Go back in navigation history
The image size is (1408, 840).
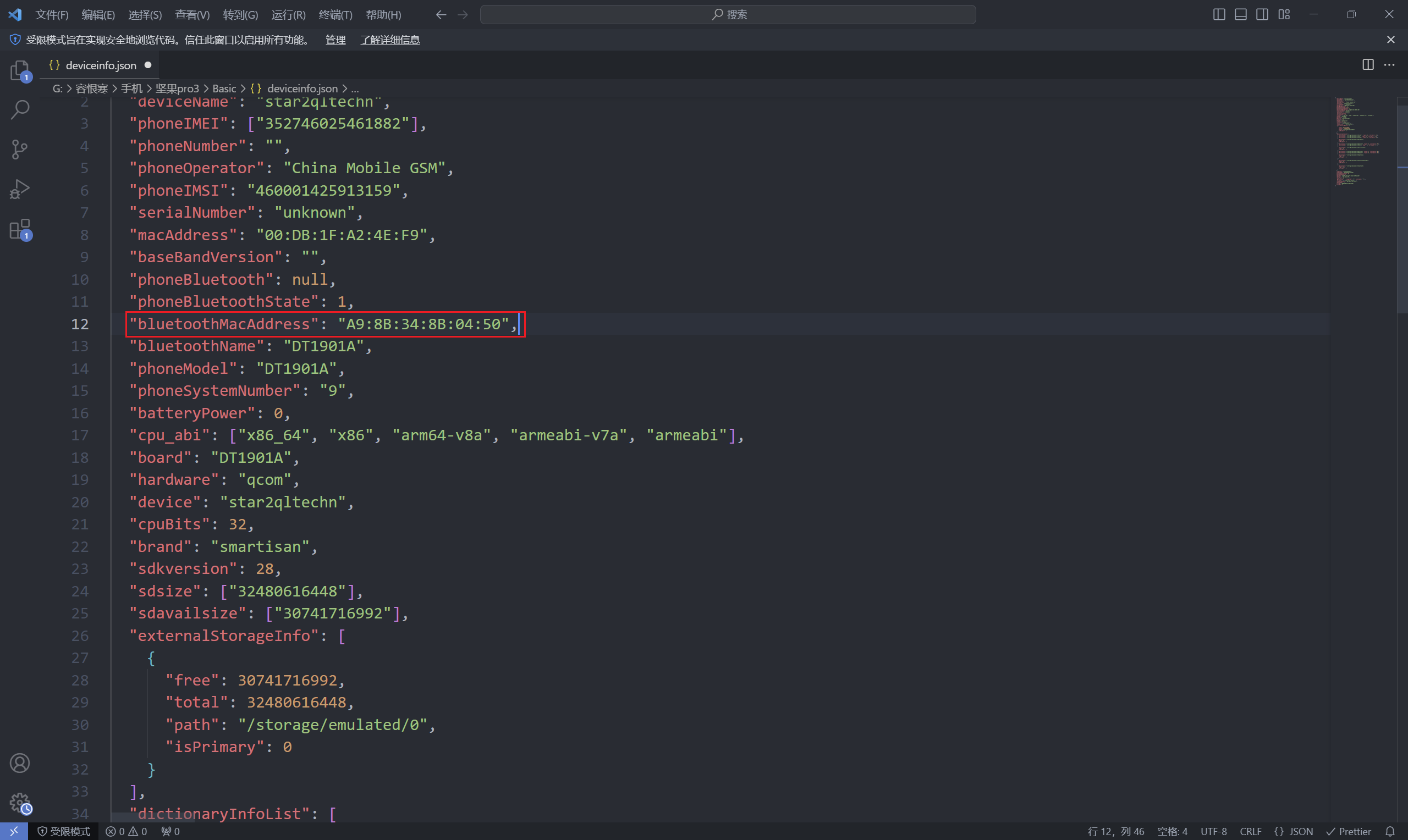(x=441, y=15)
